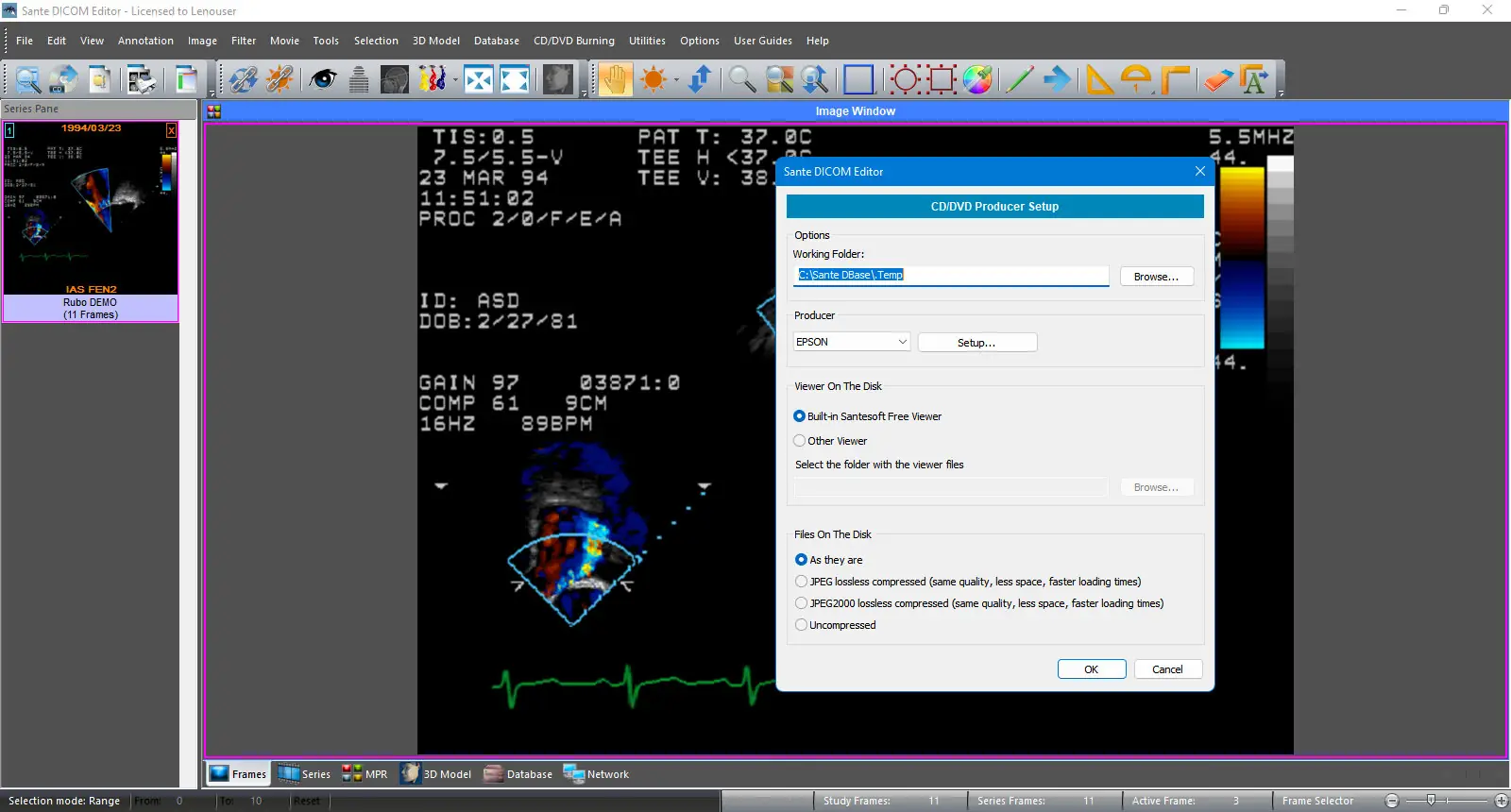Select the Uncompressed files option
1511x812 pixels.
(x=801, y=625)
